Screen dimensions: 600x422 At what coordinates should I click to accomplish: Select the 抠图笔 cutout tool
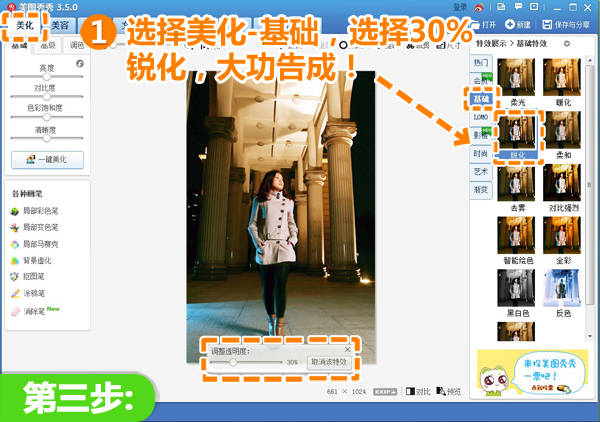(28, 276)
